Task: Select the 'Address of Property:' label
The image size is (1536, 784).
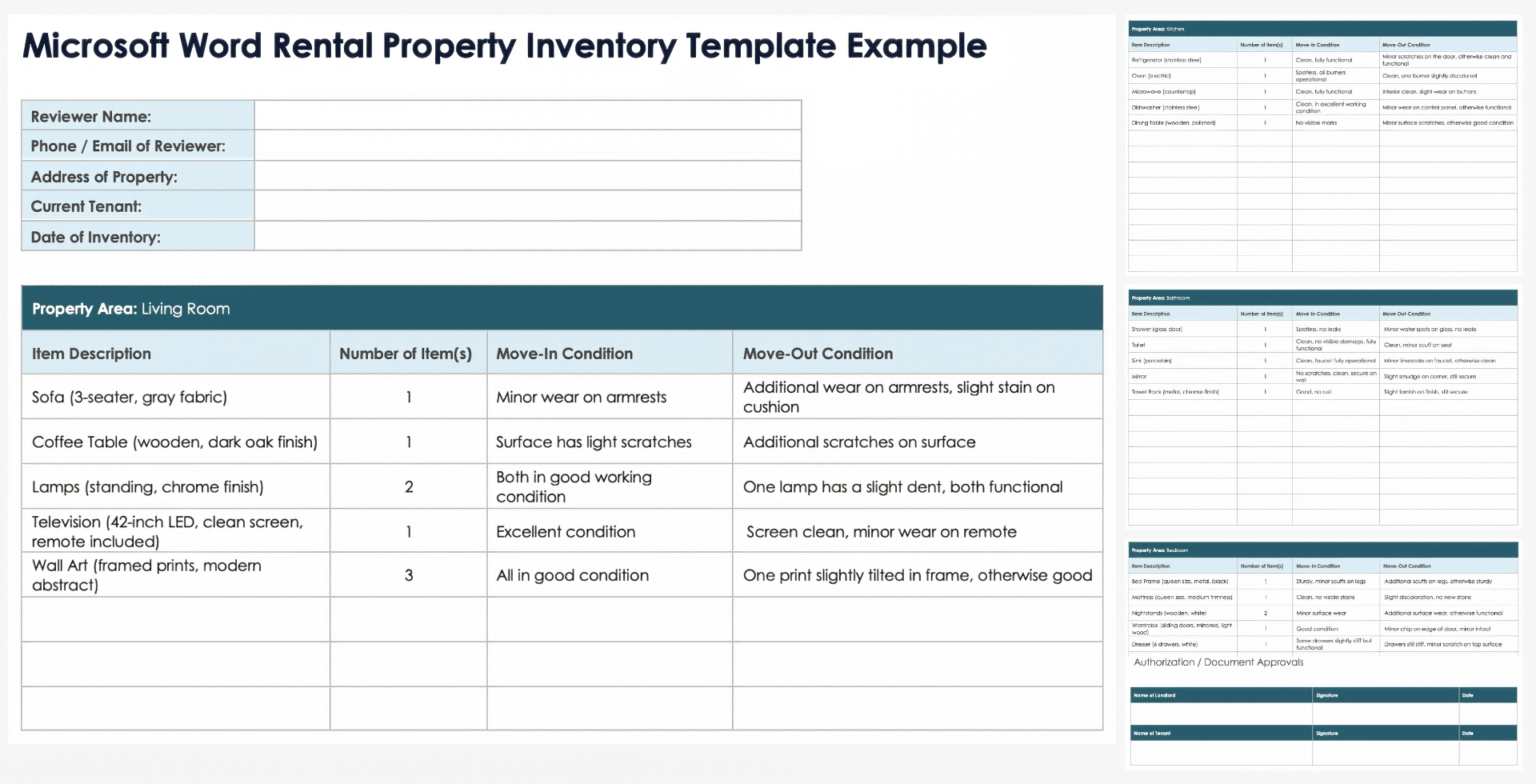Action: pyautogui.click(x=104, y=177)
